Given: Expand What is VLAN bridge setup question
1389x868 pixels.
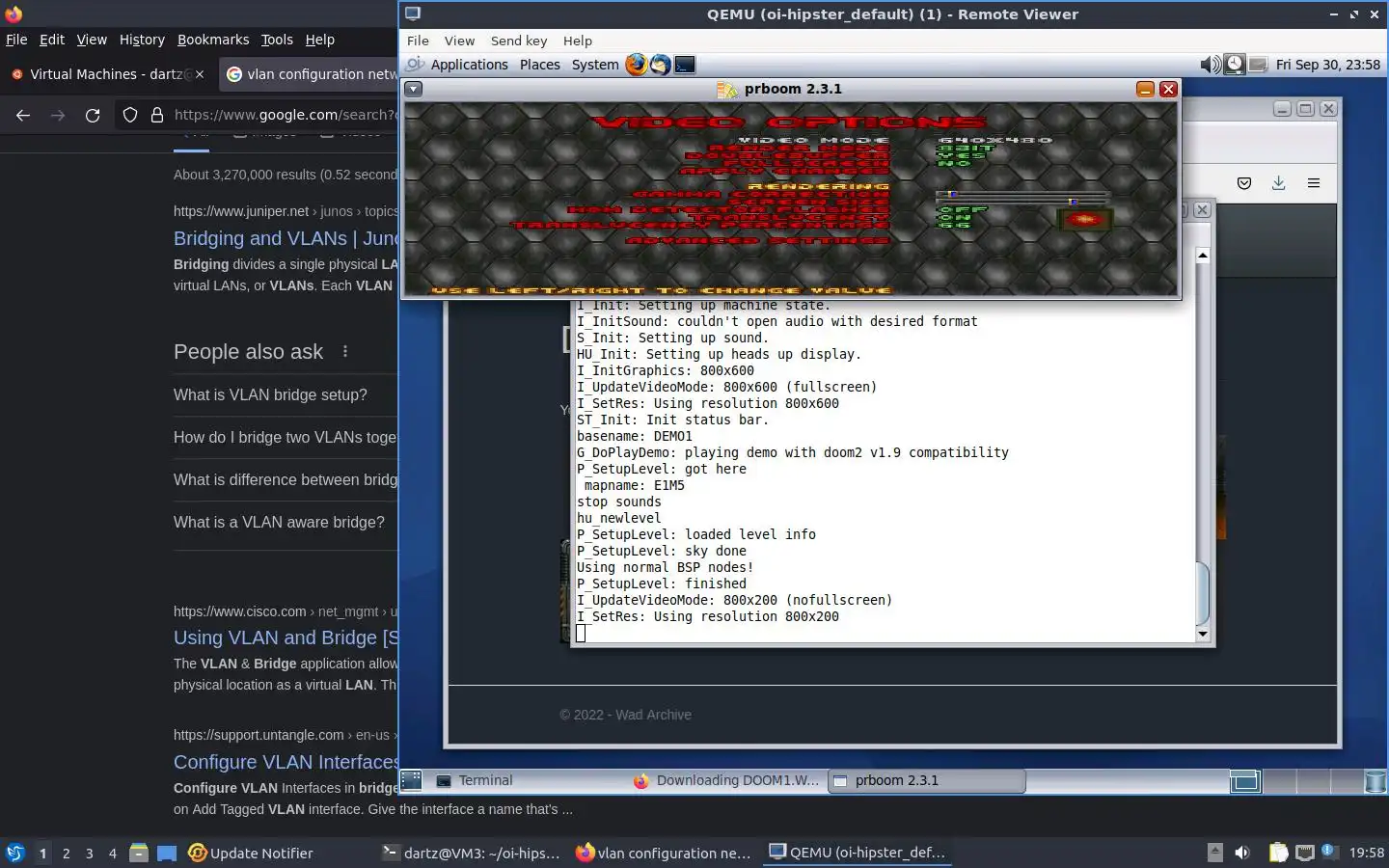Looking at the screenshot, I should (x=286, y=394).
